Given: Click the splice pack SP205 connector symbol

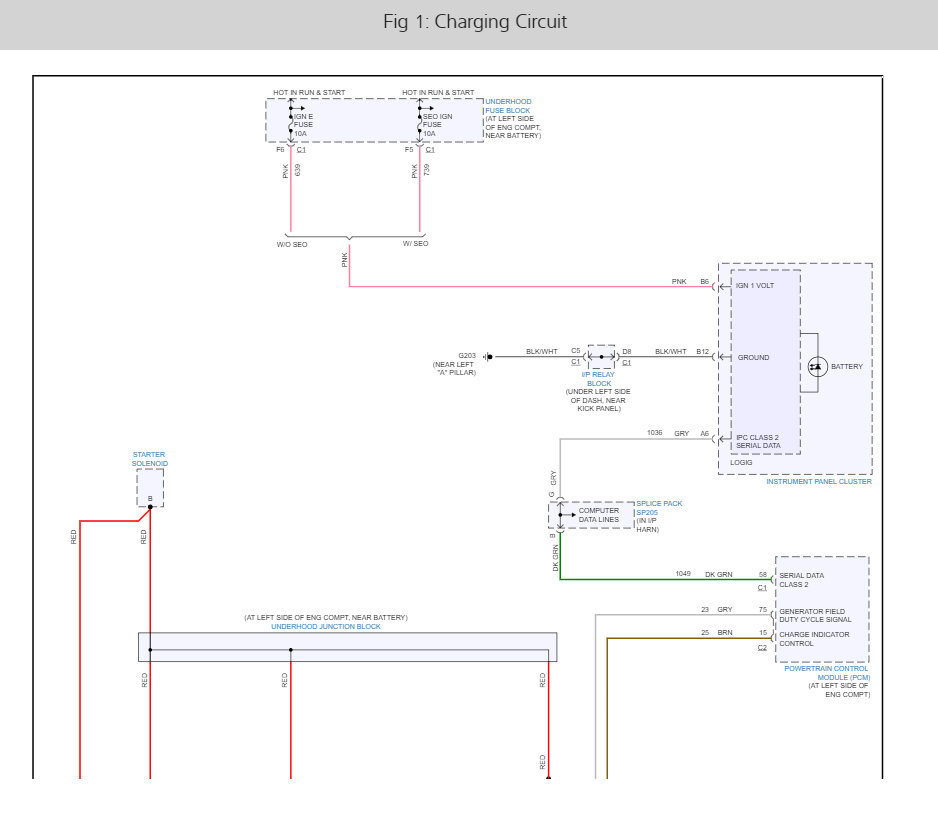Looking at the screenshot, I should point(561,514).
